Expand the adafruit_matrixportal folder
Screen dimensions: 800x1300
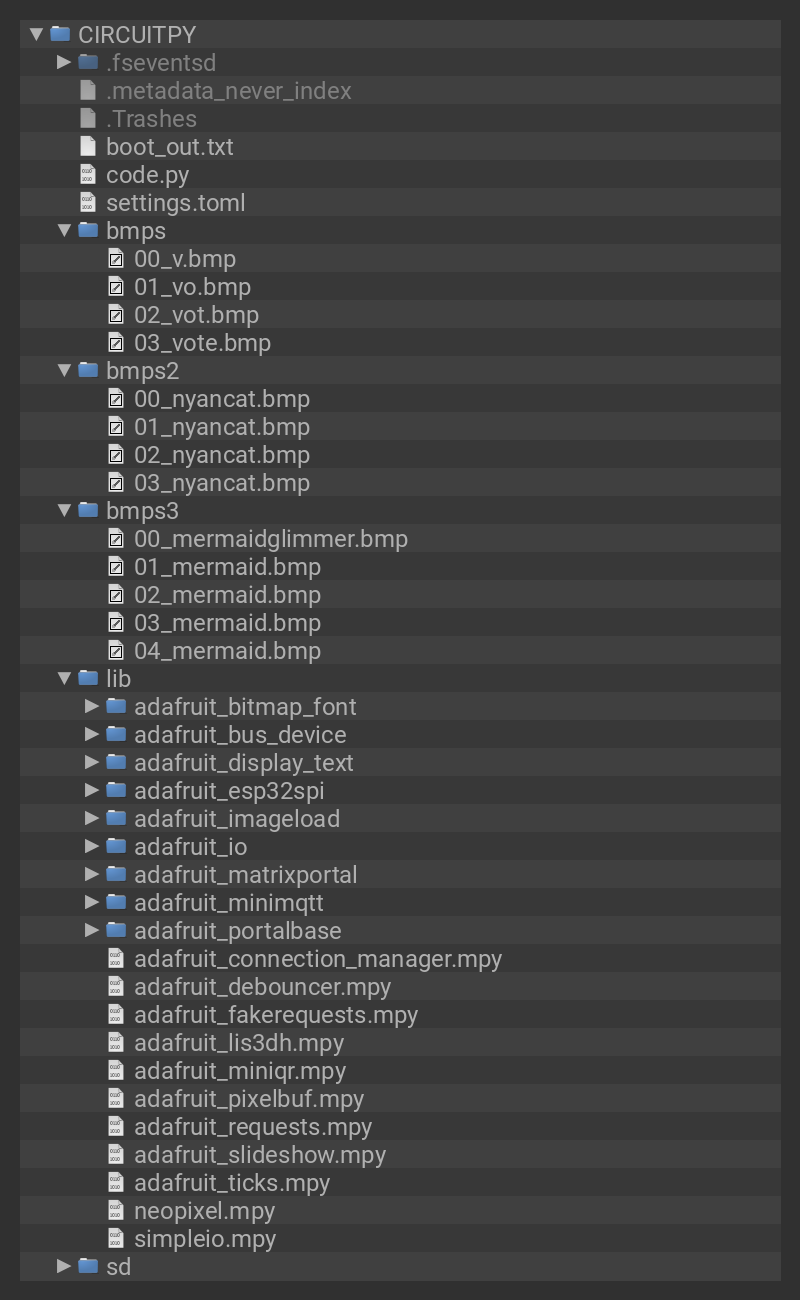point(92,874)
